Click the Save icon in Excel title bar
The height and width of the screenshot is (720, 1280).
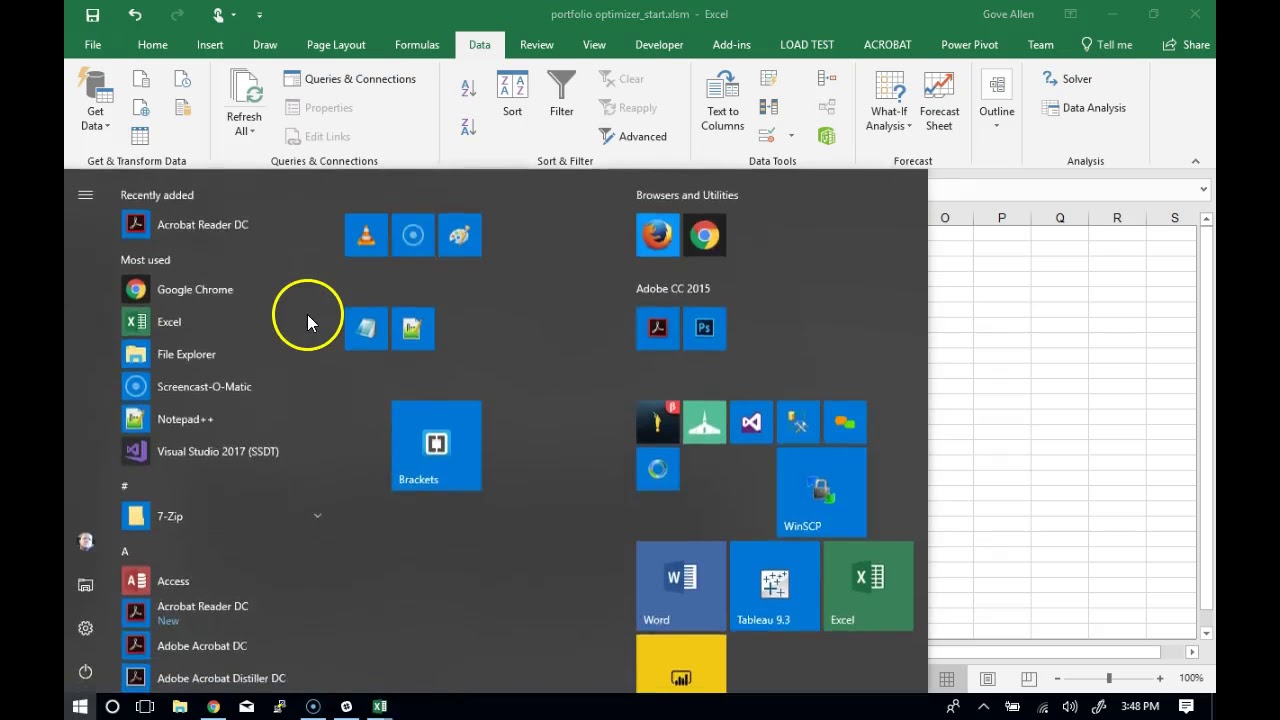click(x=92, y=15)
